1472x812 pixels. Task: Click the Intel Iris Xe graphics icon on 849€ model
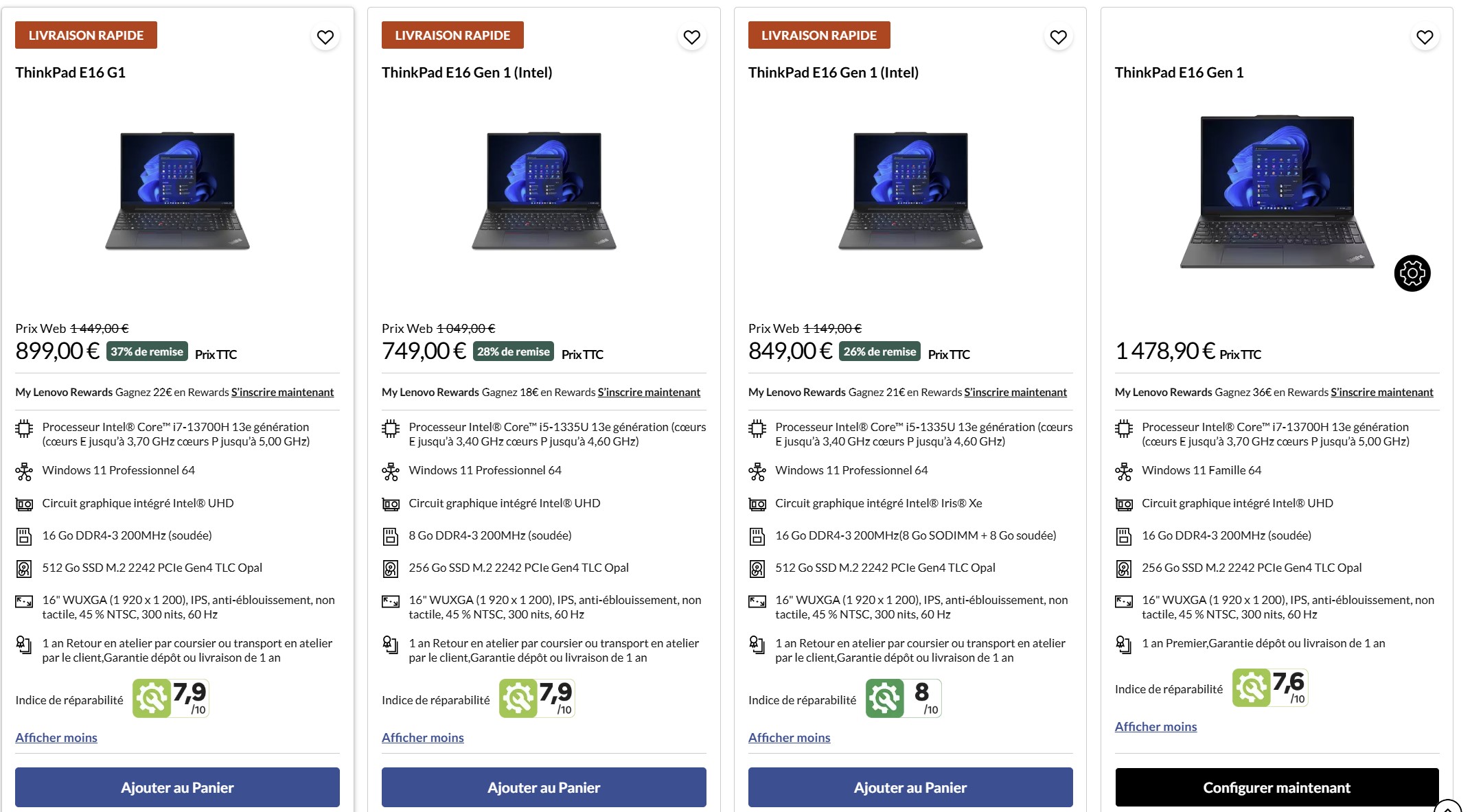click(758, 504)
